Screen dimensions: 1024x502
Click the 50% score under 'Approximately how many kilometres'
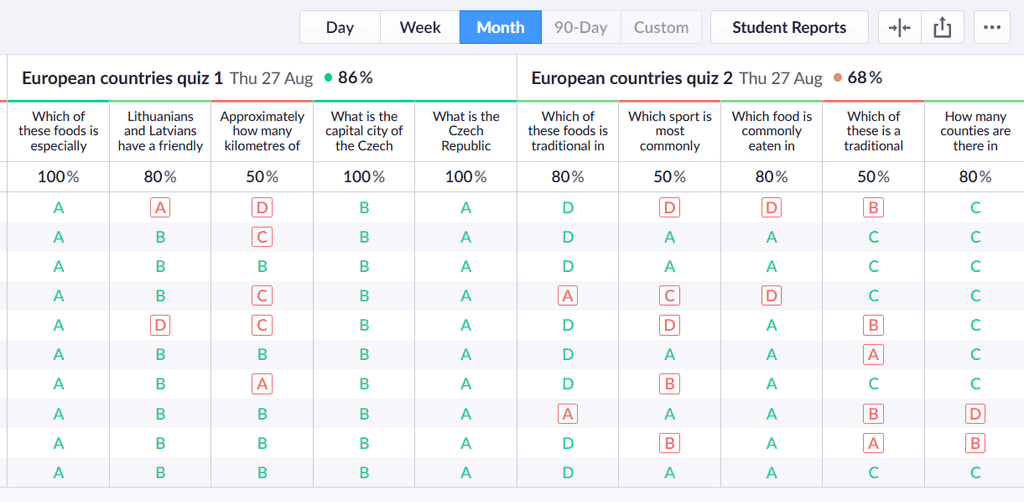(262, 176)
